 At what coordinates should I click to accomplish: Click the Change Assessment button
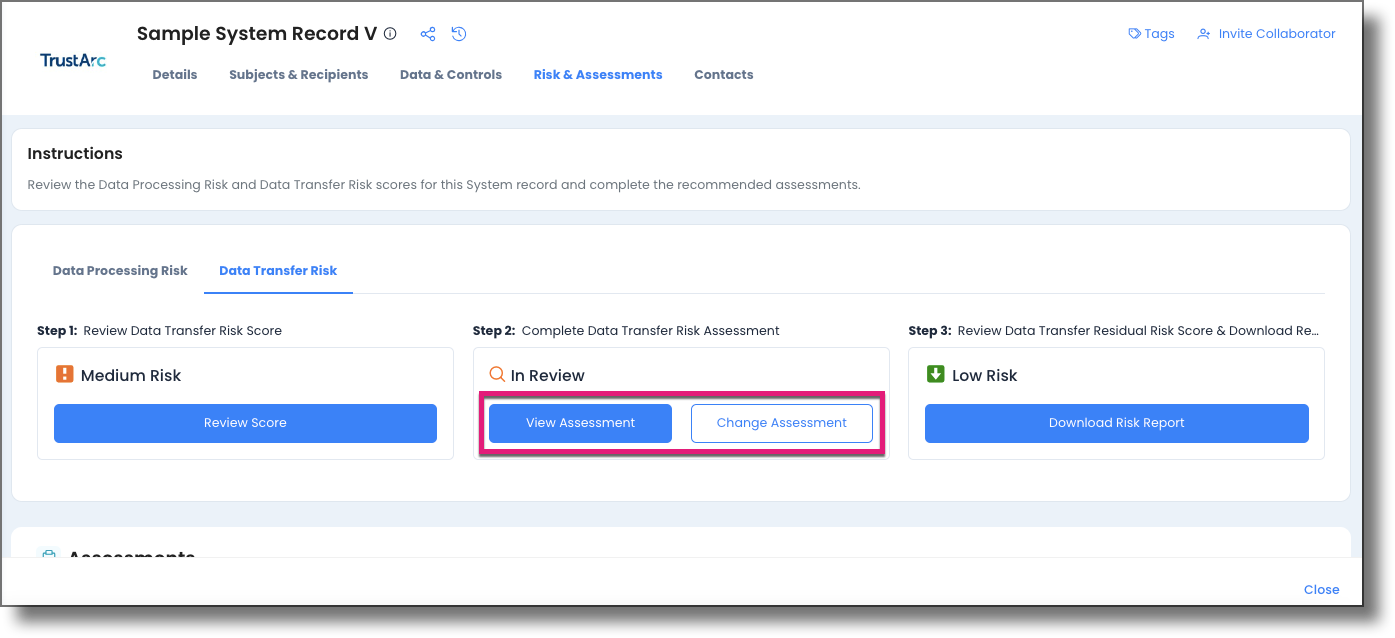pyautogui.click(x=782, y=423)
